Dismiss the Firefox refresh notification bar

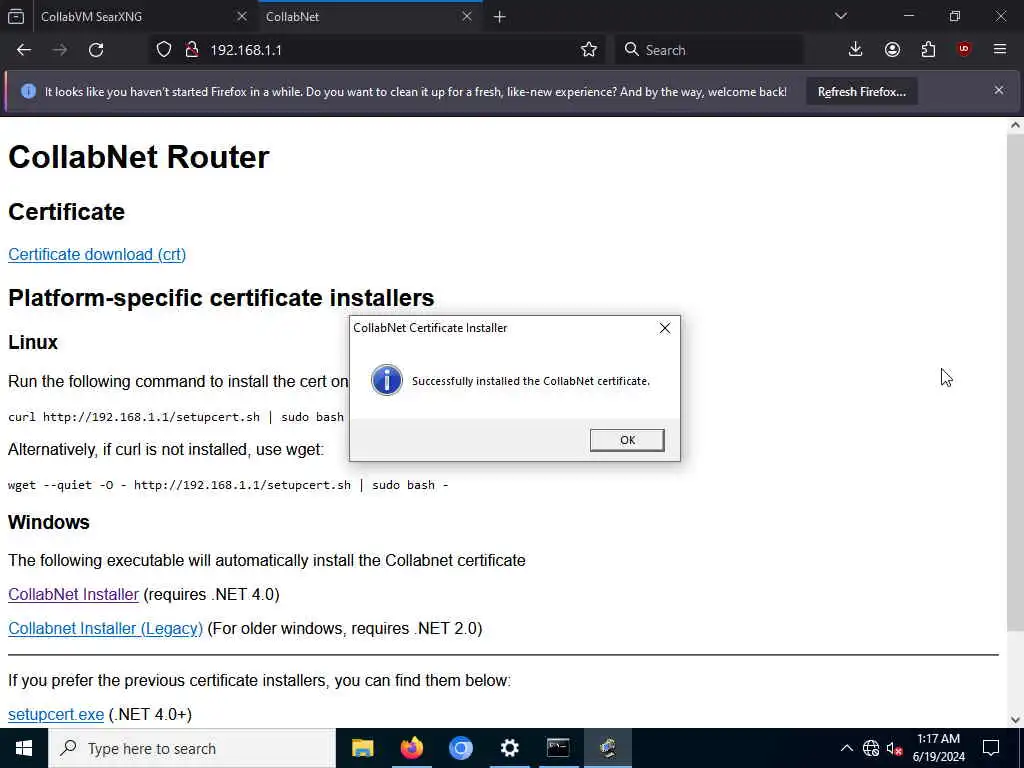click(x=999, y=90)
